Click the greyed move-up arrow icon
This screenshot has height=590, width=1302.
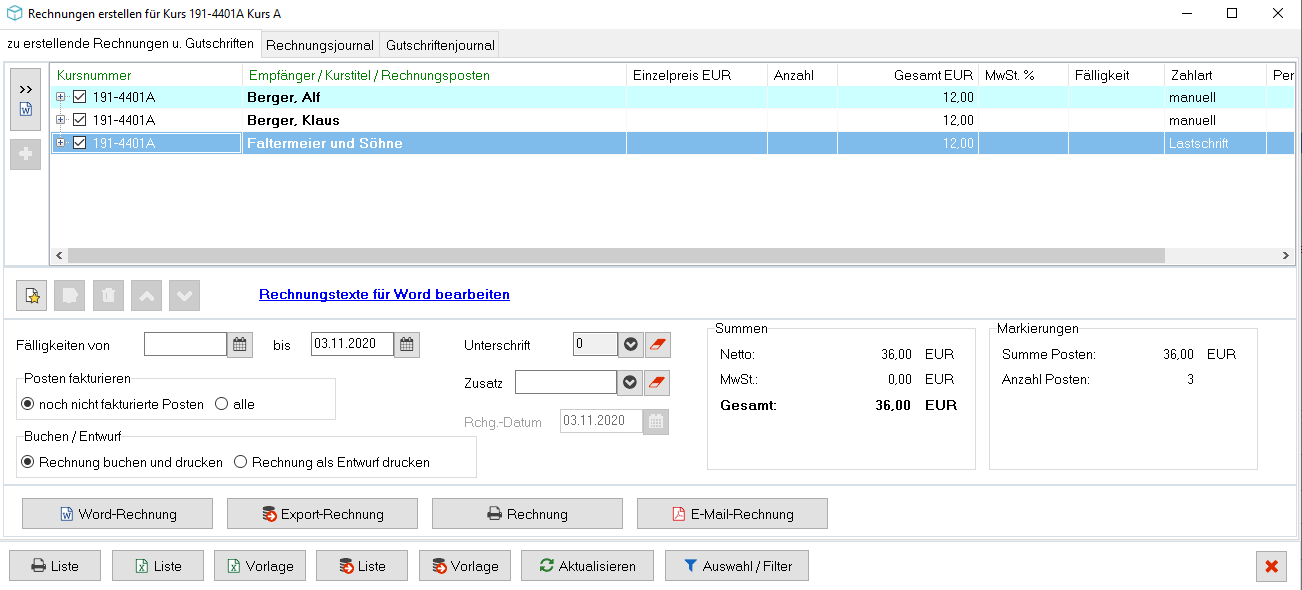[146, 295]
